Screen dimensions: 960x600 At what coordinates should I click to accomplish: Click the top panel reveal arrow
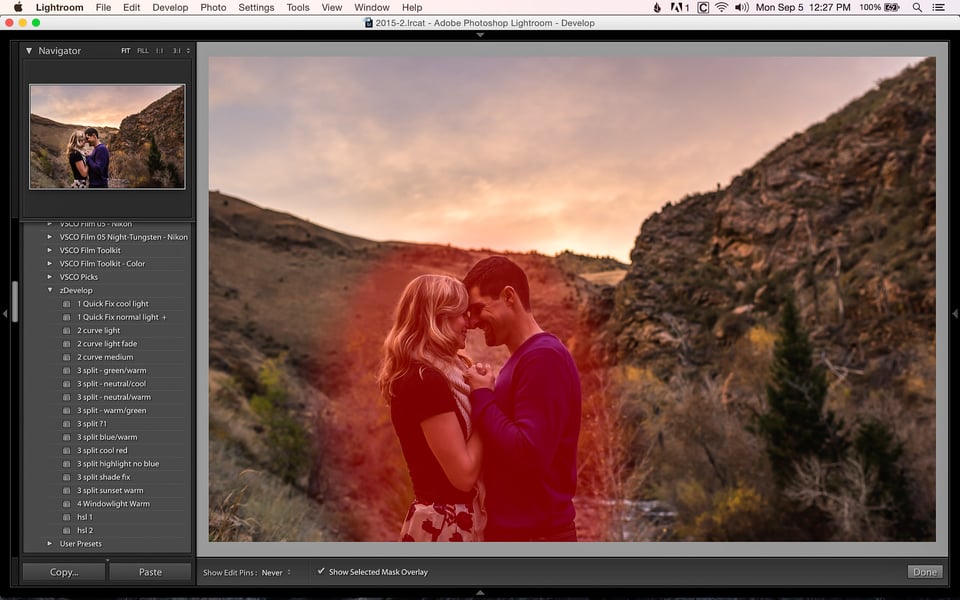tap(480, 35)
